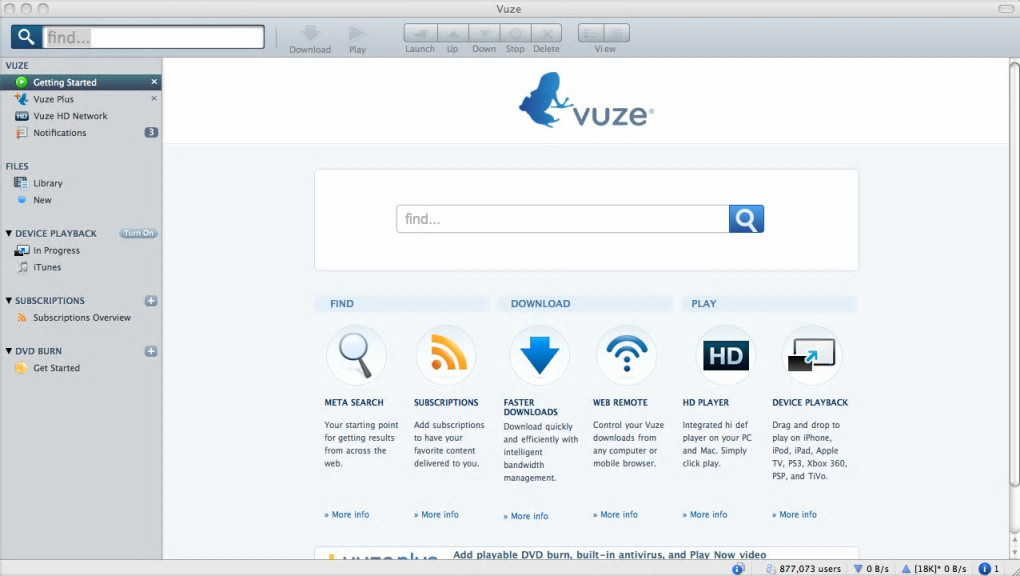Image resolution: width=1020 pixels, height=576 pixels.
Task: Click the Download toolbar arrow icon
Action: click(310, 33)
